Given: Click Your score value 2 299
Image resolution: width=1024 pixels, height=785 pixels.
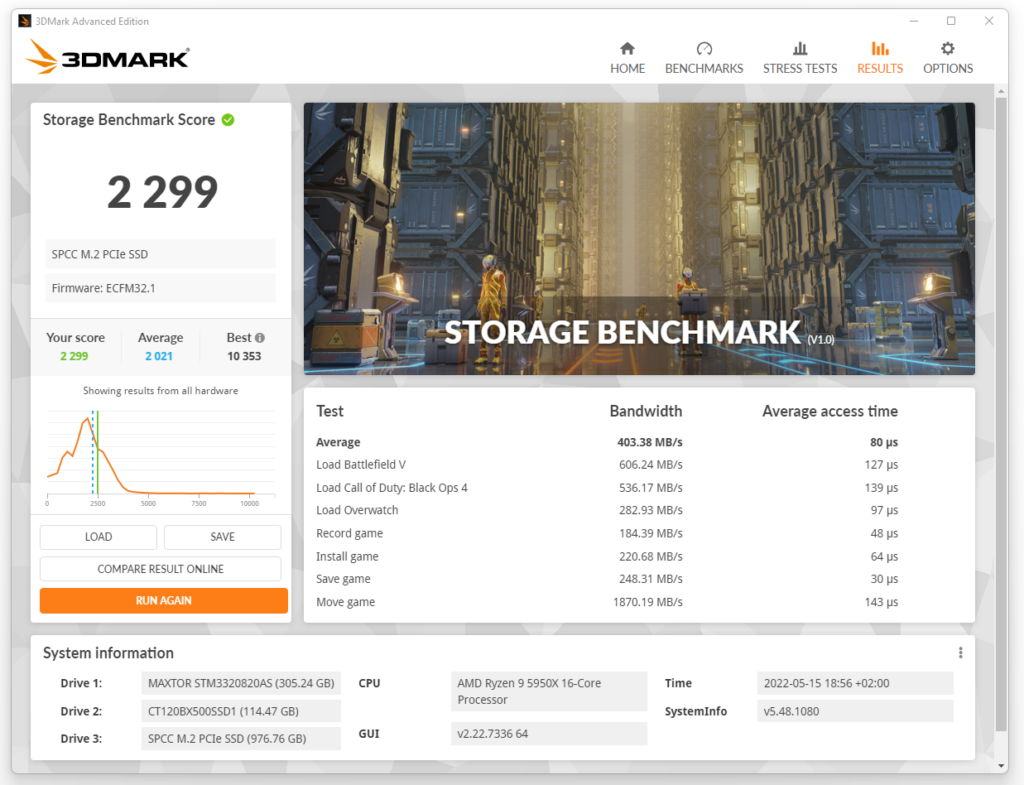Looking at the screenshot, I should click(x=74, y=356).
